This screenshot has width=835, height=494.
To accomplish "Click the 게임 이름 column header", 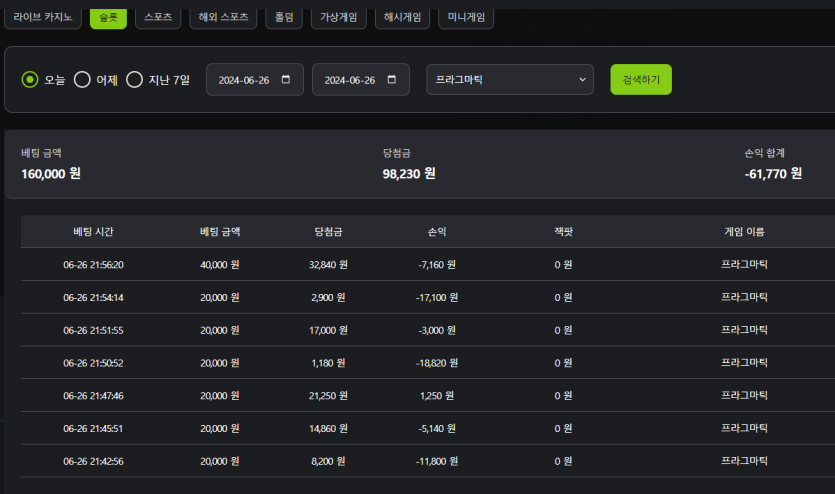I will pos(744,232).
